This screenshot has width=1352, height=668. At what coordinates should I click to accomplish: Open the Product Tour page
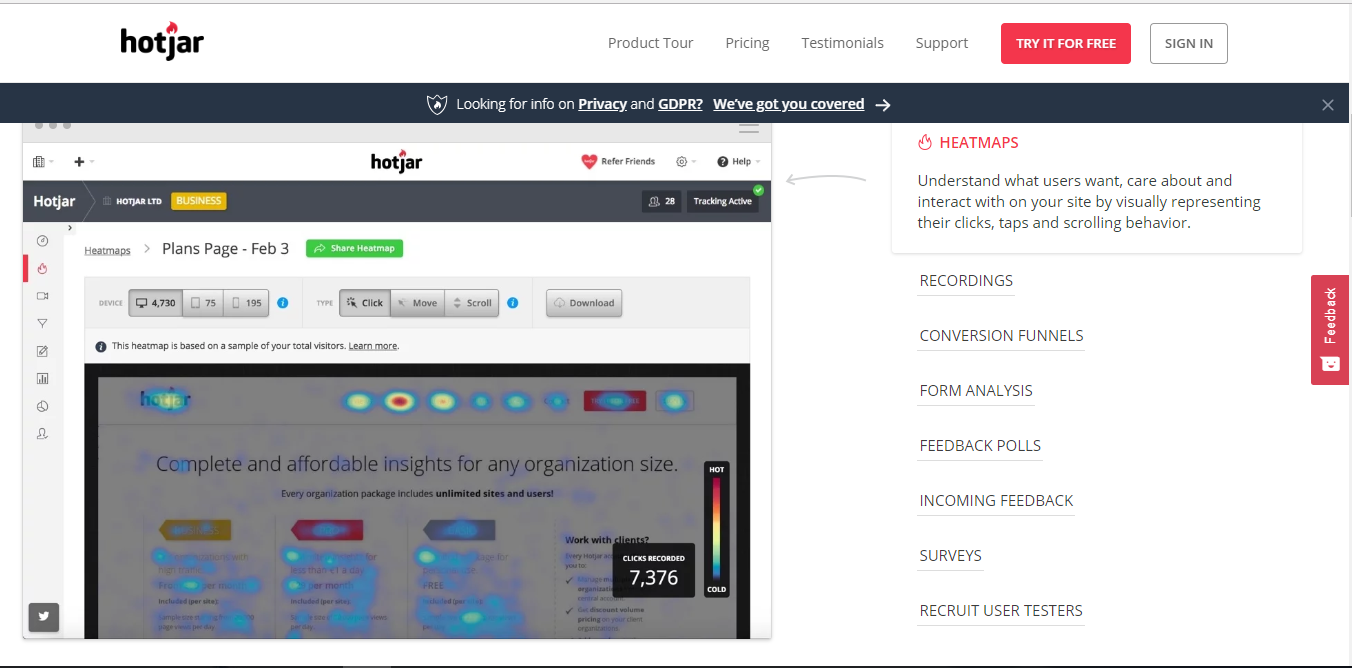(x=650, y=43)
